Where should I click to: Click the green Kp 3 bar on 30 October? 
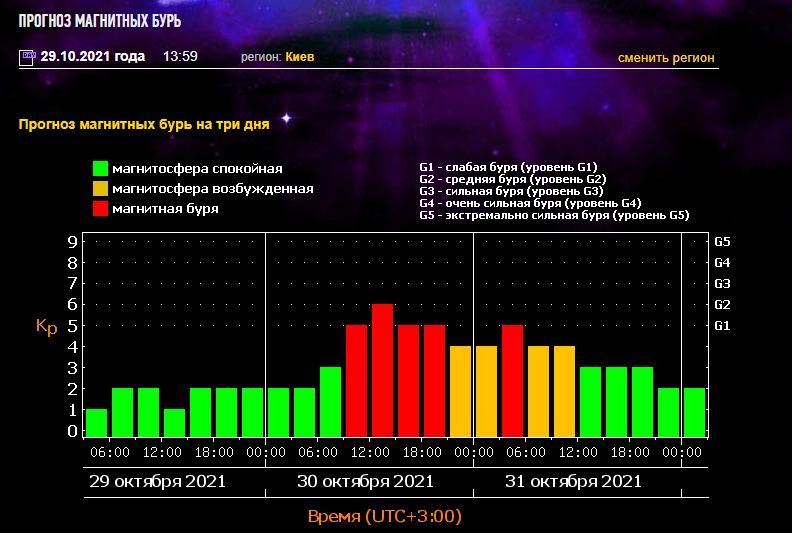pyautogui.click(x=330, y=402)
